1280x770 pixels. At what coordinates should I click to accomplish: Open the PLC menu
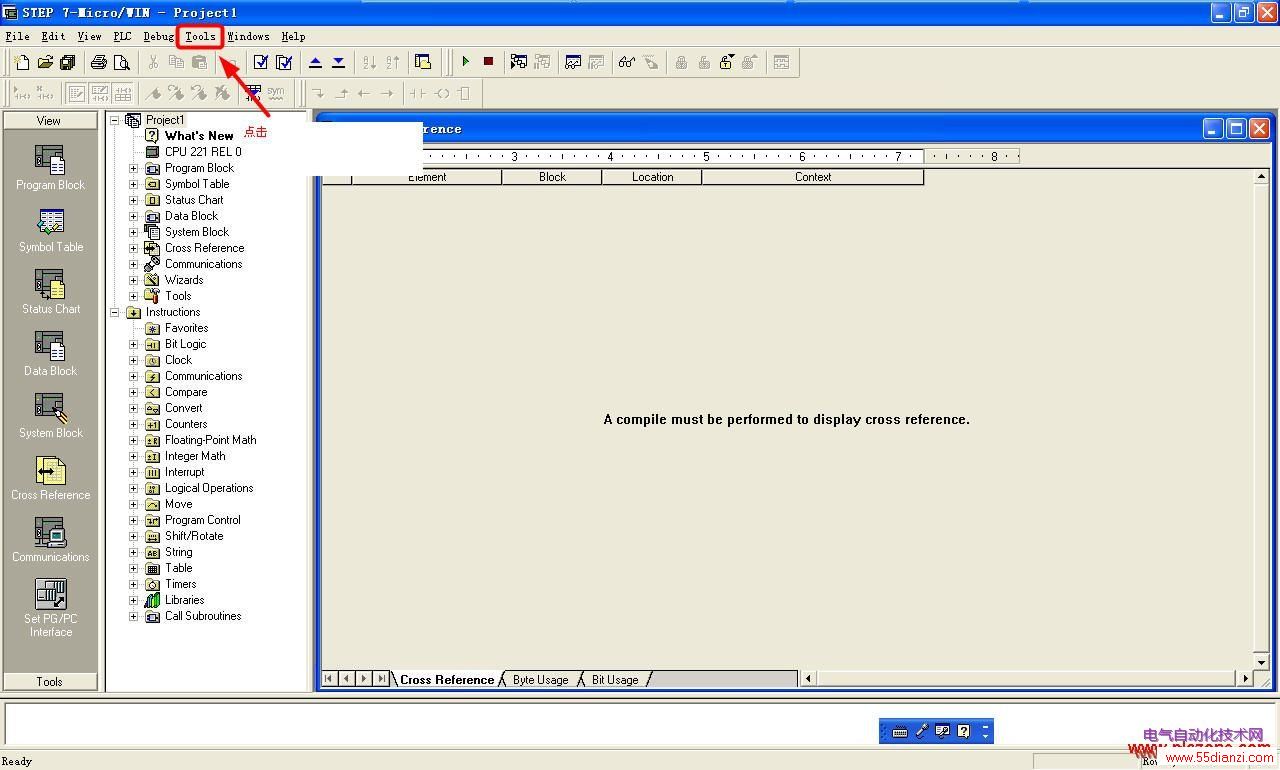pyautogui.click(x=122, y=37)
